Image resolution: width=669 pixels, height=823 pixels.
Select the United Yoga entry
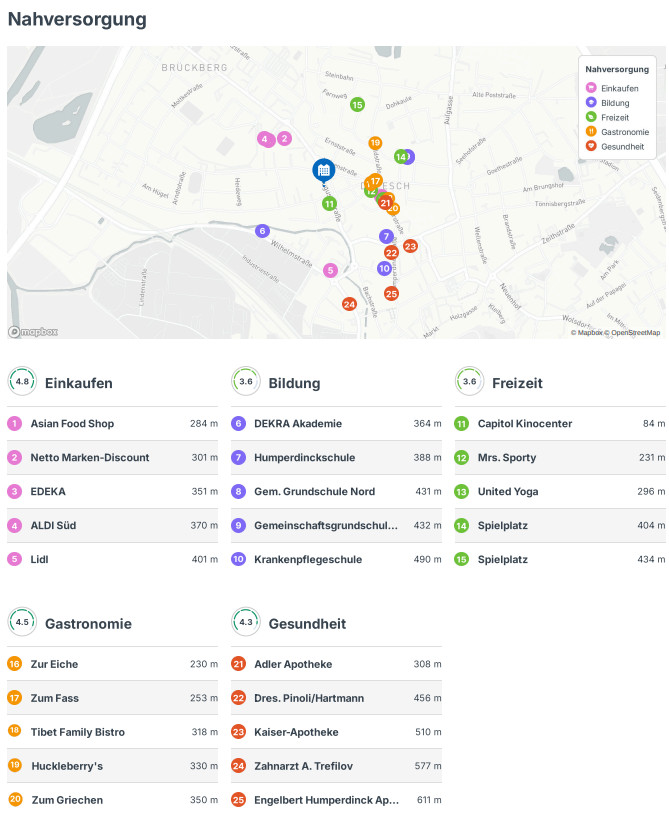pos(560,492)
